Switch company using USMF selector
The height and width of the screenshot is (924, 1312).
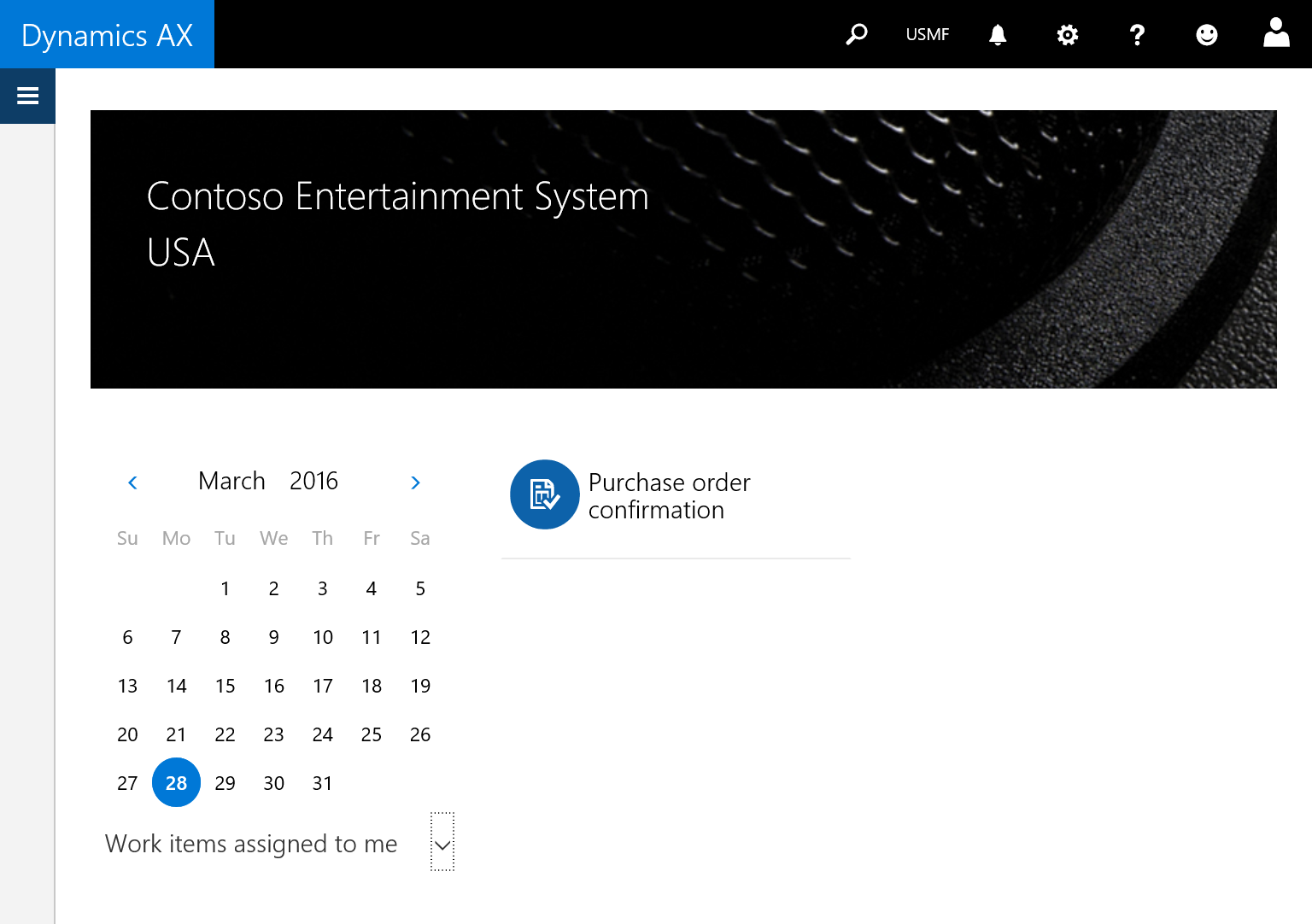927,34
